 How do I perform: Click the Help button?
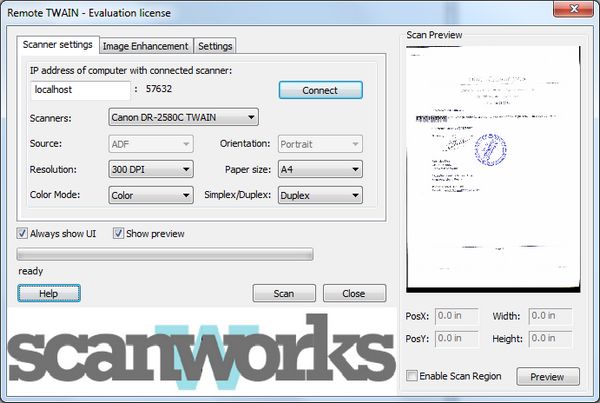point(49,294)
